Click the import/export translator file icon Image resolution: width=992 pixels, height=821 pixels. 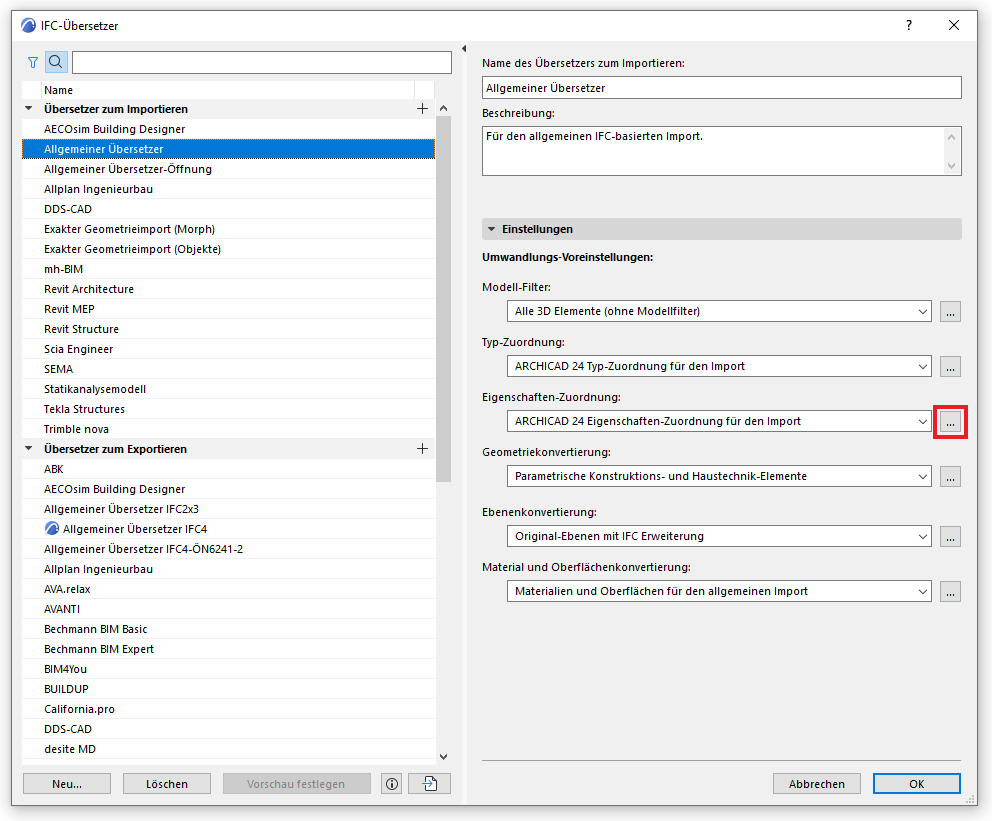(430, 784)
